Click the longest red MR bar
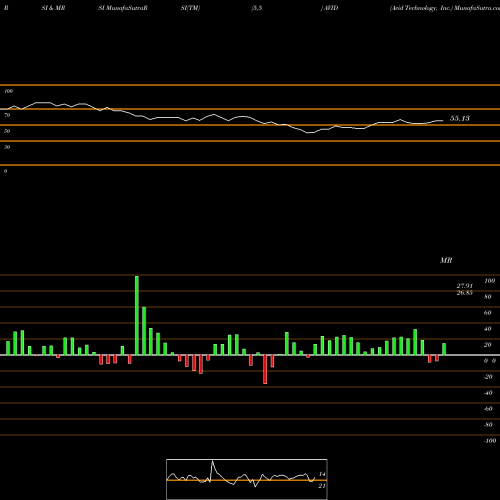 (265, 369)
